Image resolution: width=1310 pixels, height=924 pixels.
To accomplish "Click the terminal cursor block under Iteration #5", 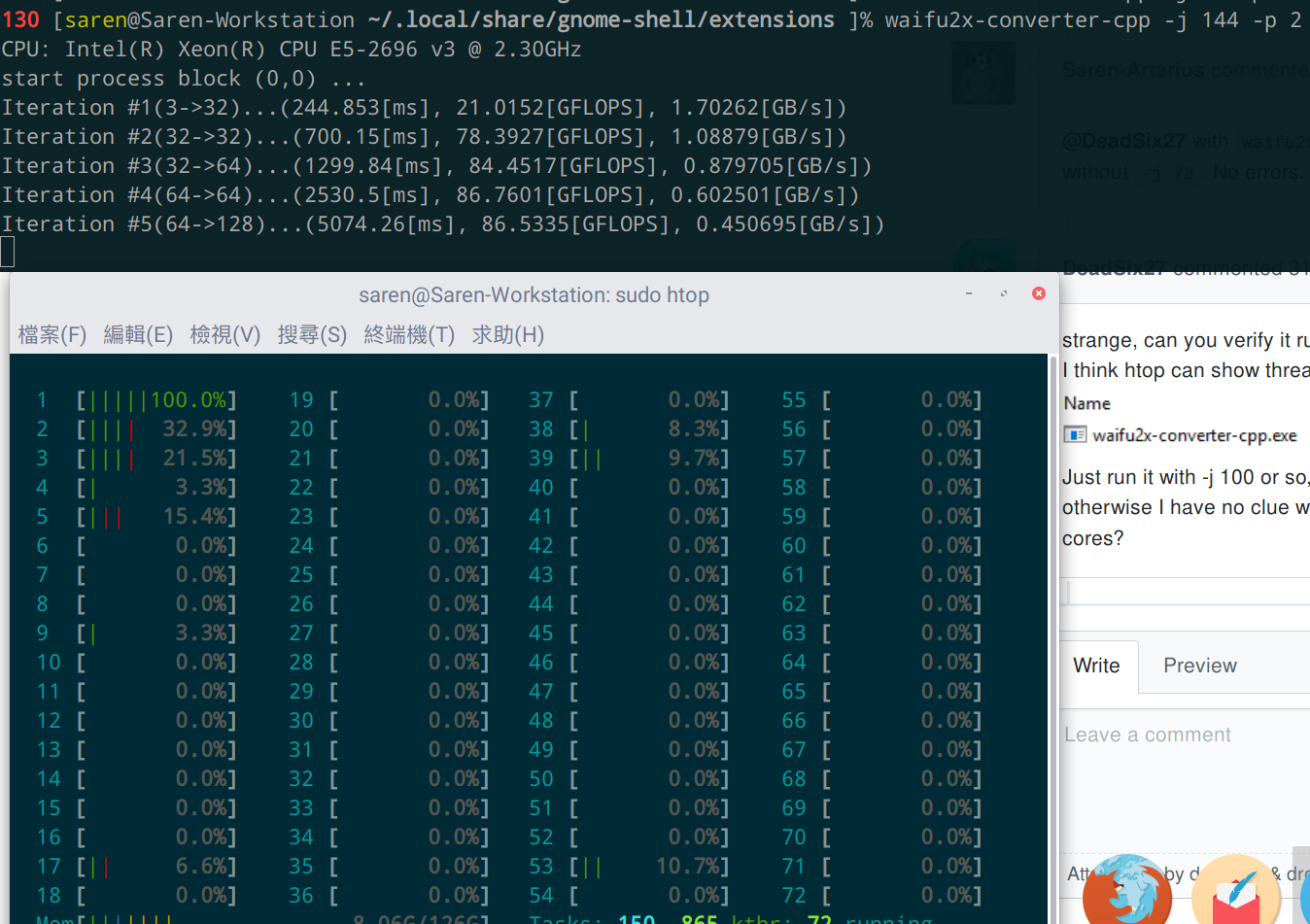I will 8,253.
